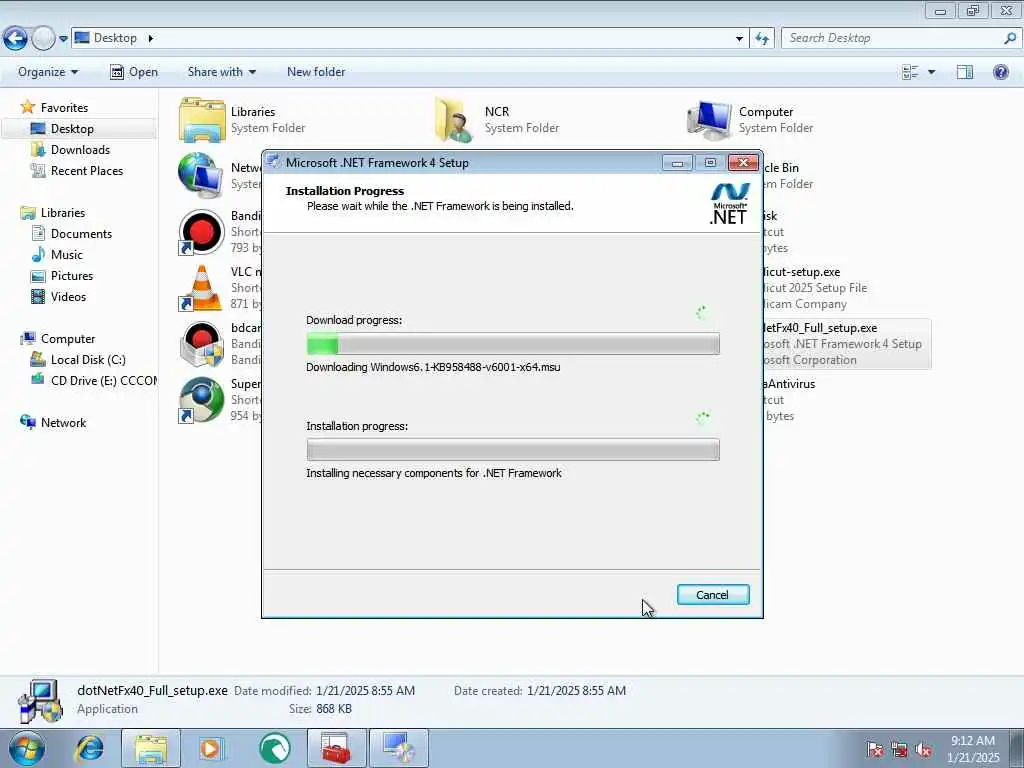
Task: Open Local Disk (C:) in sidebar
Action: 88,360
